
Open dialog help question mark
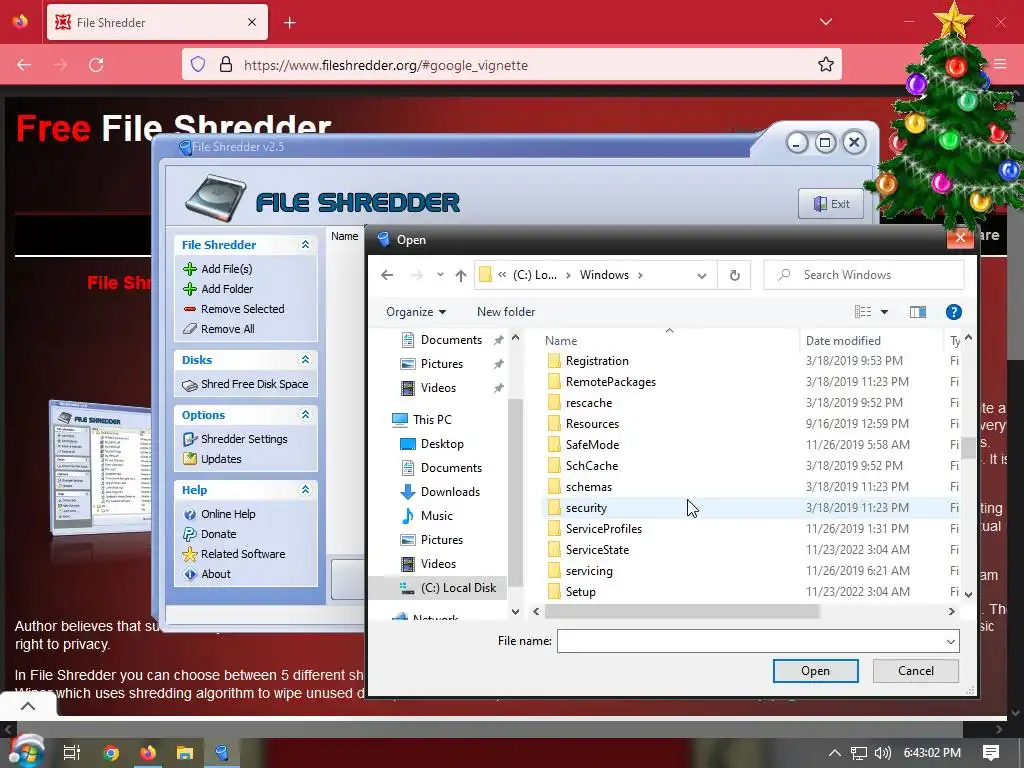953,312
